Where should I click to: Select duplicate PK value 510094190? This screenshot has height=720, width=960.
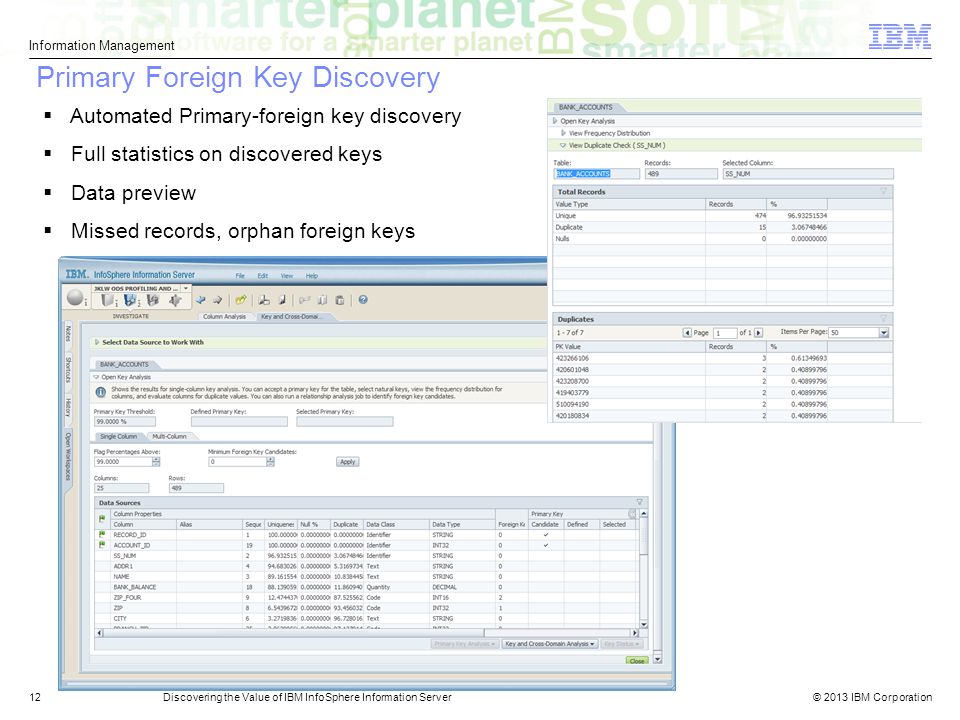click(x=722, y=404)
